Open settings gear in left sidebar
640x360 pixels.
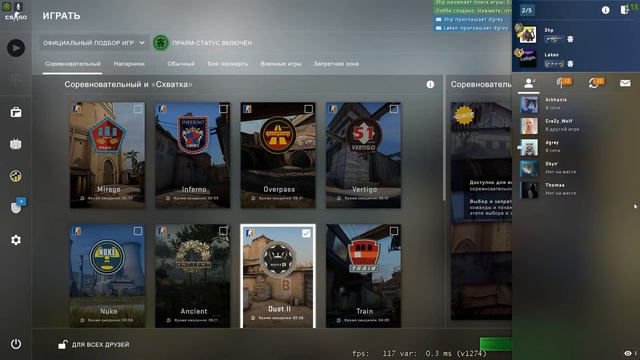16,240
